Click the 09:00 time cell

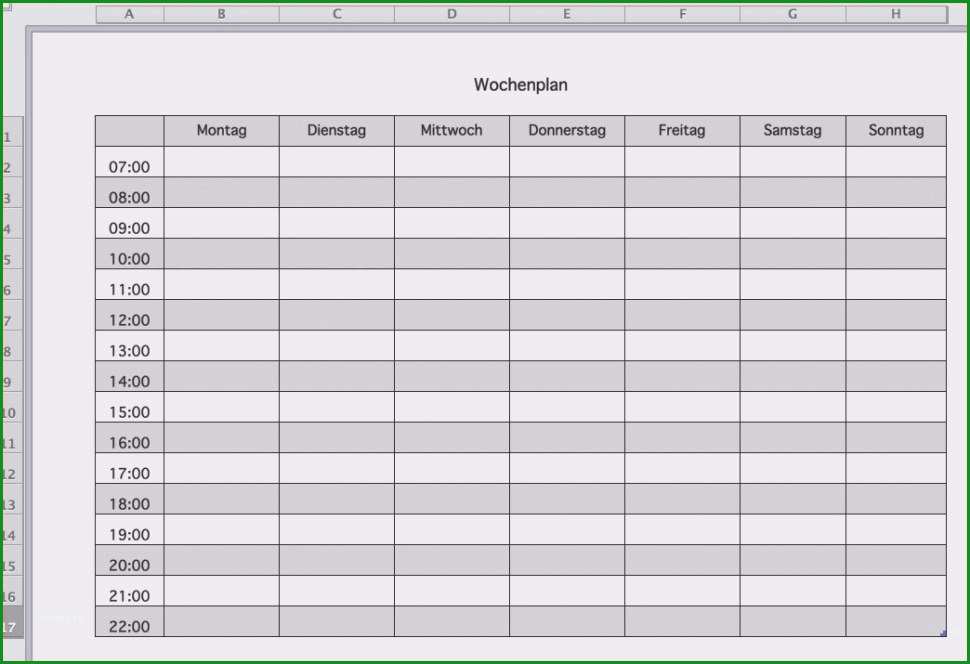[x=129, y=223]
